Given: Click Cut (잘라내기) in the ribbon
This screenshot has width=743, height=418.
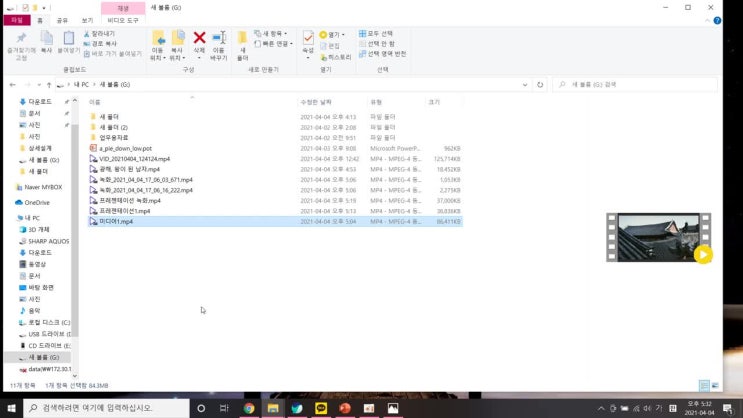Looking at the screenshot, I should click(x=100, y=34).
